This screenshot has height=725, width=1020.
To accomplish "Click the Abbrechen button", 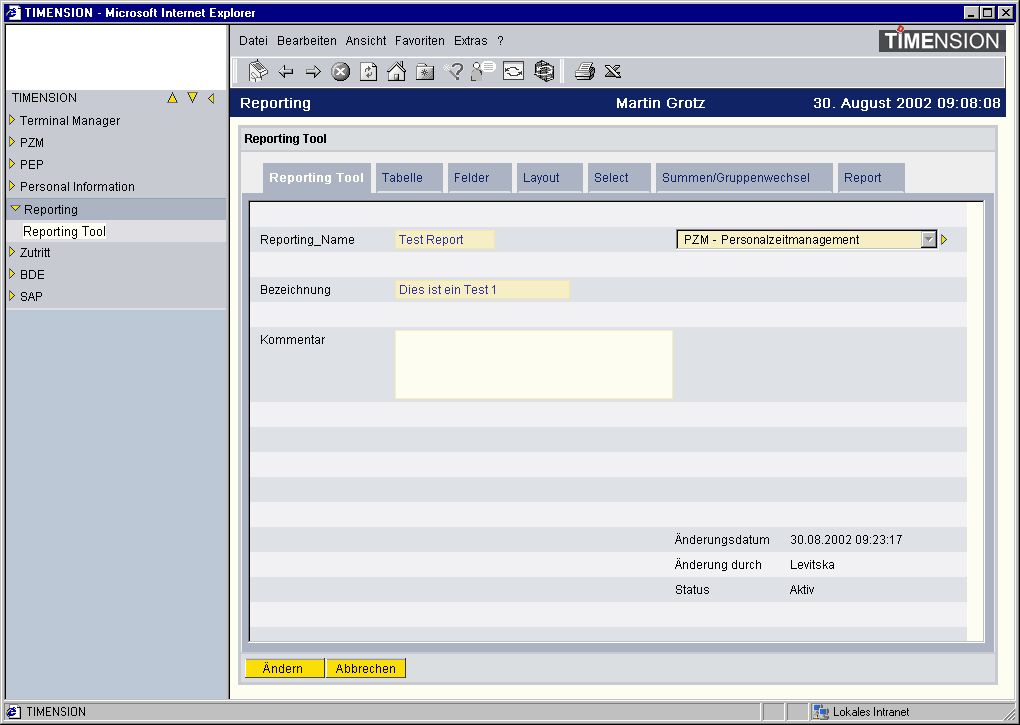I will coord(365,669).
